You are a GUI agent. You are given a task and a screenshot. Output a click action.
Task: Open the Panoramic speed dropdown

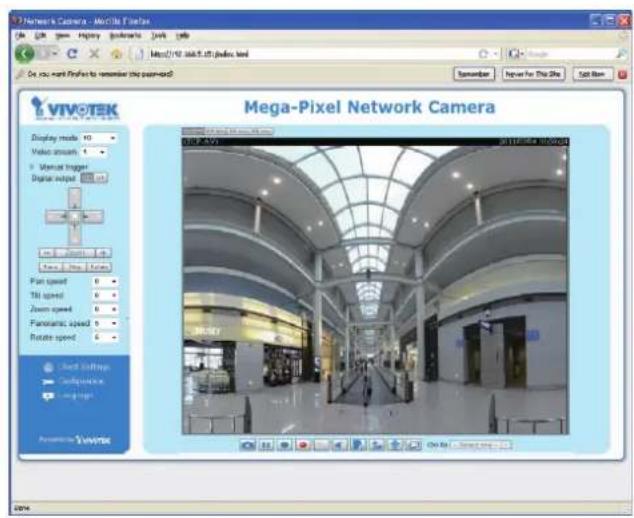click(105, 323)
